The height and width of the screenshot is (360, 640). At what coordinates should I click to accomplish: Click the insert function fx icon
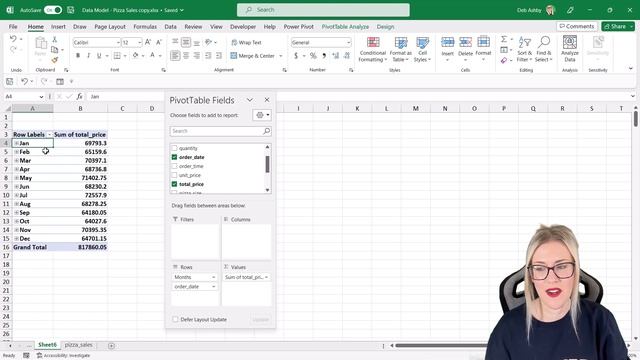pyautogui.click(x=80, y=96)
